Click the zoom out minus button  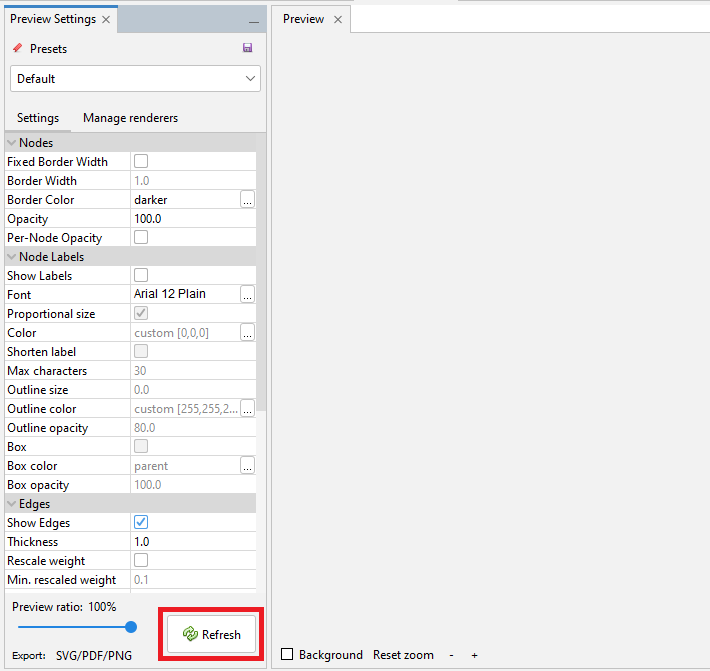click(451, 655)
